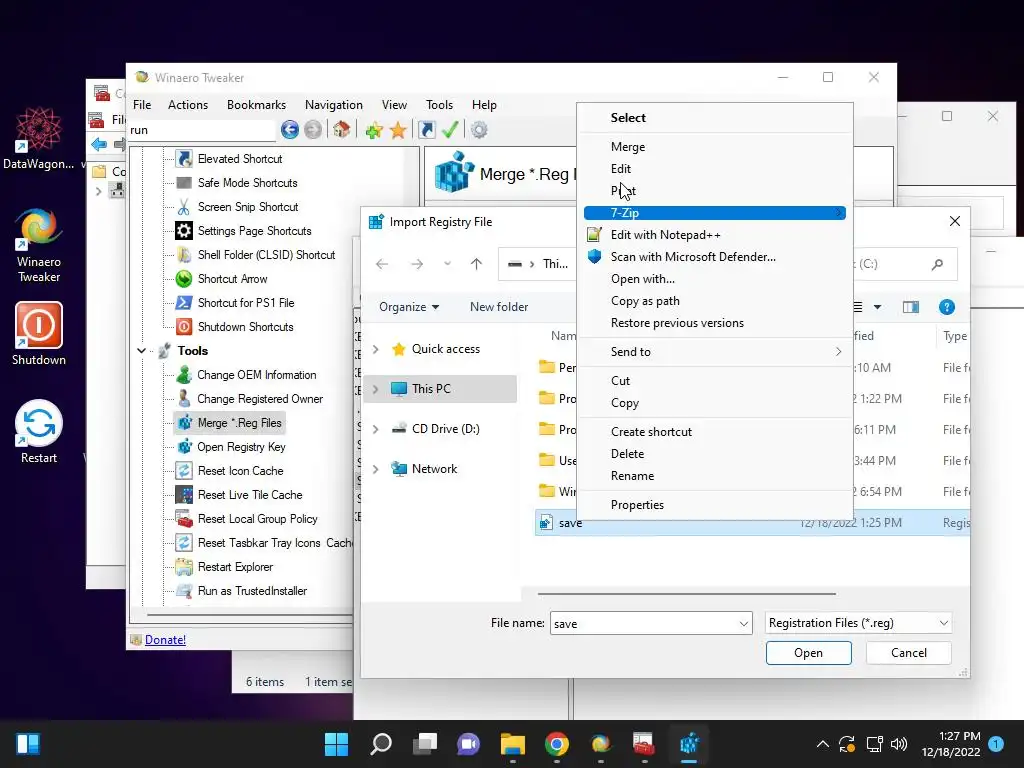Click the Winaero Tweaker back navigation arrow
Image resolution: width=1024 pixels, height=768 pixels.
tap(290, 130)
